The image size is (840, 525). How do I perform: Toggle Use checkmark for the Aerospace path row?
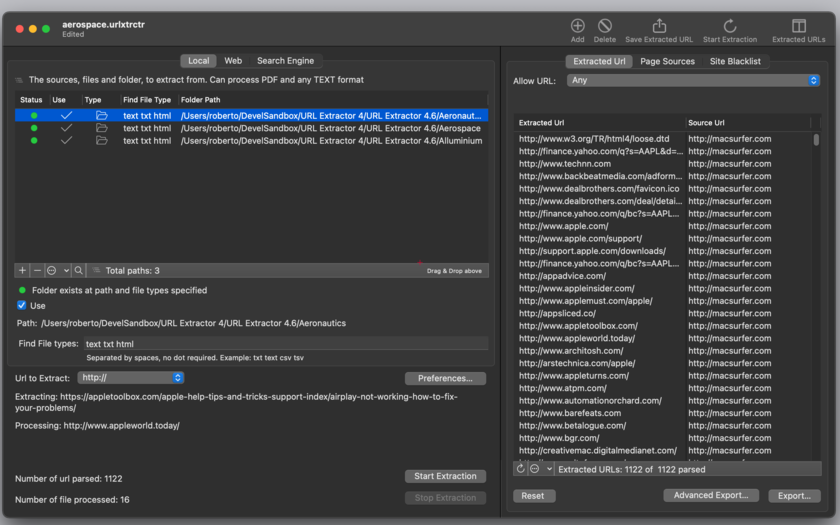tap(66, 128)
